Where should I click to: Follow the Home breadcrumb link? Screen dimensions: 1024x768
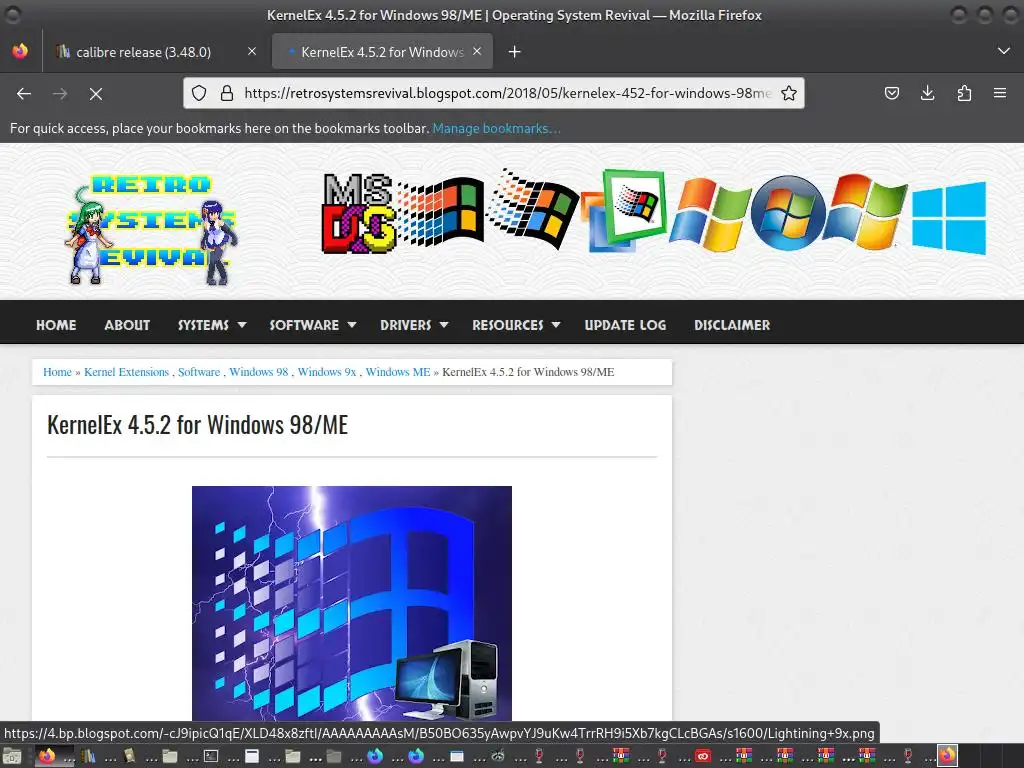point(57,372)
